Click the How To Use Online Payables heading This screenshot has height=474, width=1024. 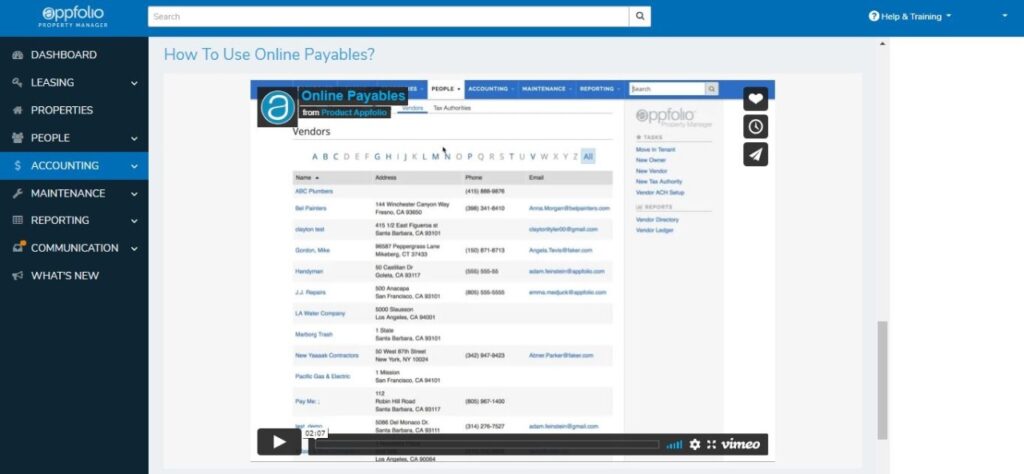coord(269,54)
